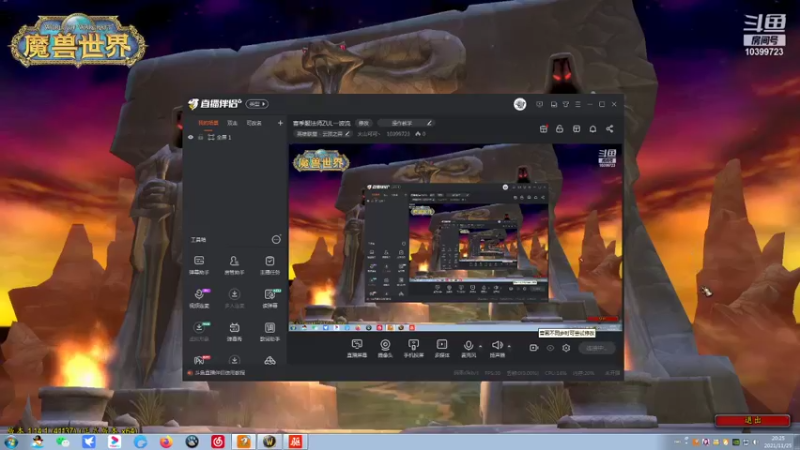Open the multi-person link download tool
Screen dimensions: 800x450
coord(234,298)
